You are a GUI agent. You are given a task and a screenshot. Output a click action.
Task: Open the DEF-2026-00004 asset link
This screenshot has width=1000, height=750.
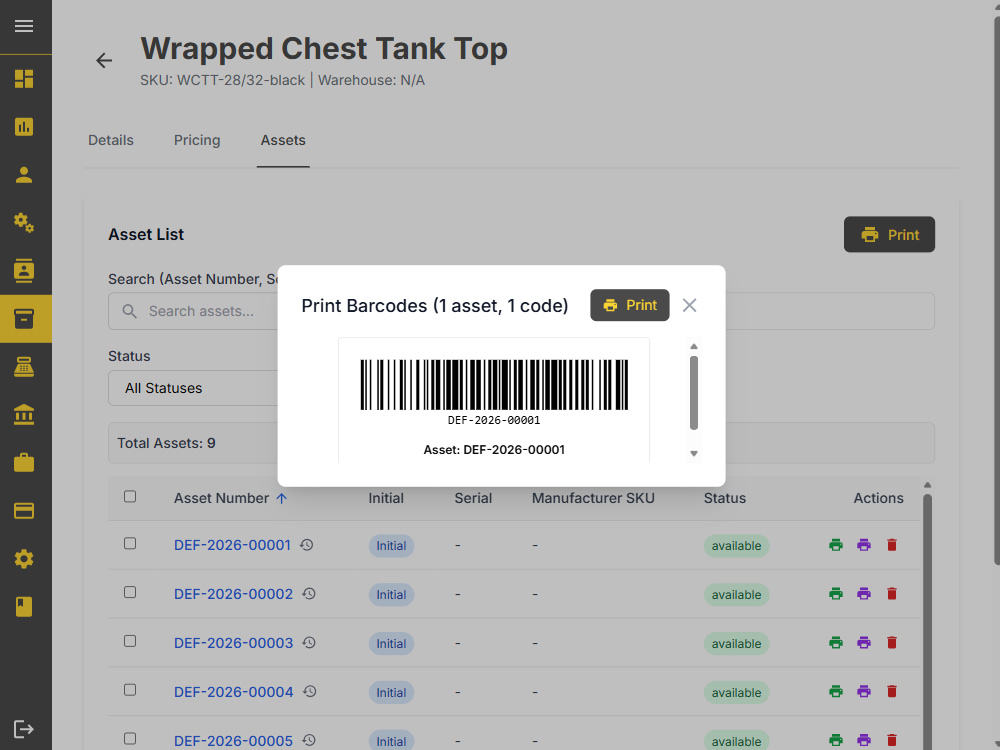233,692
